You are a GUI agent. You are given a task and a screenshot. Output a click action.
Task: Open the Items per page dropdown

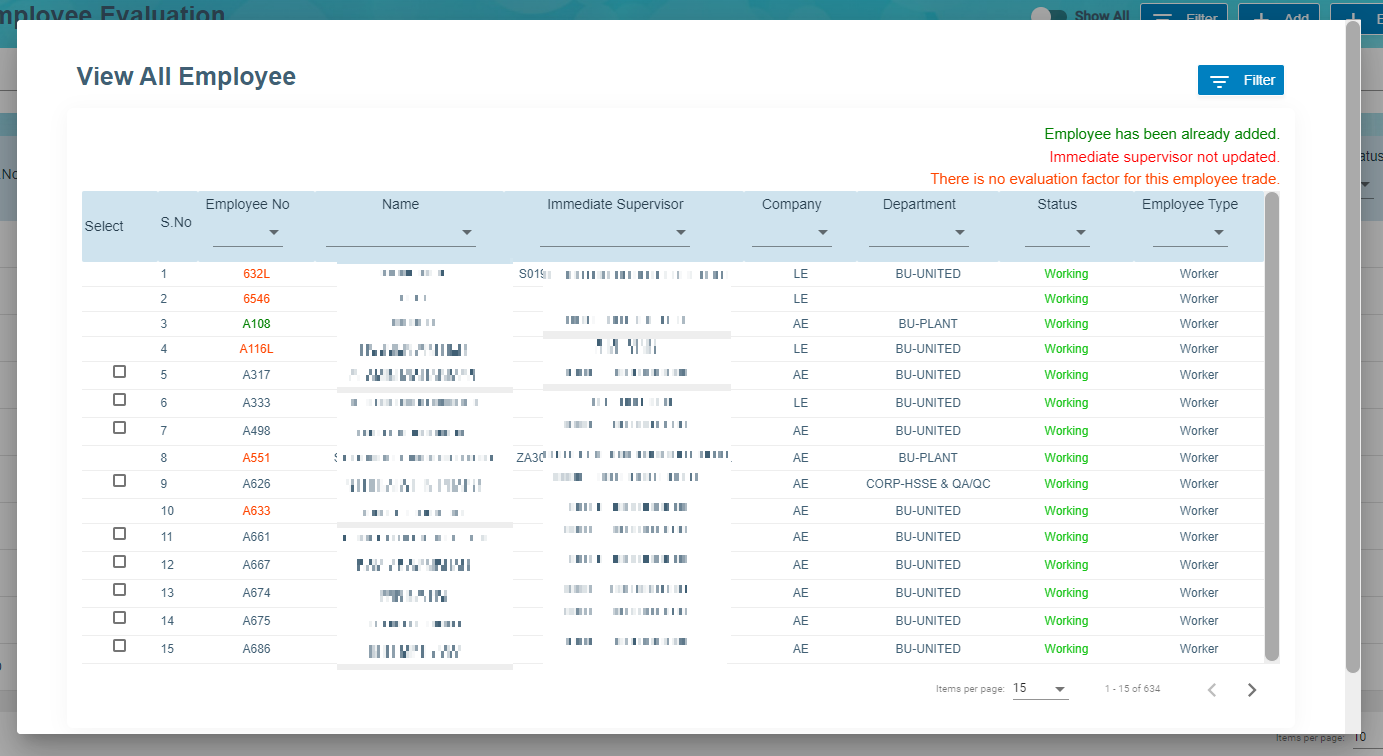[1040, 689]
